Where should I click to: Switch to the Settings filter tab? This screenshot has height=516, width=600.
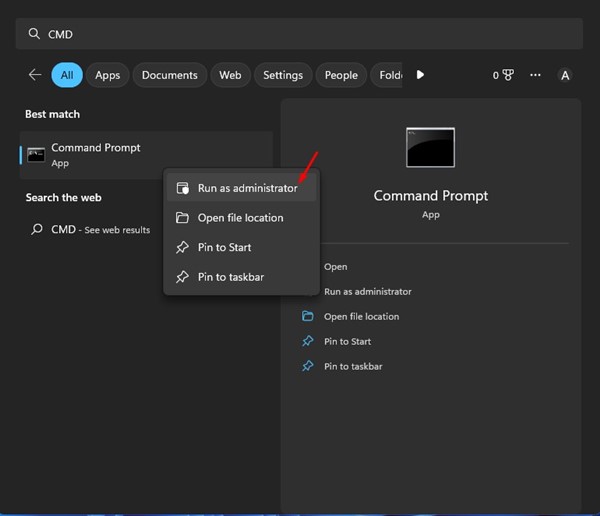click(x=283, y=75)
